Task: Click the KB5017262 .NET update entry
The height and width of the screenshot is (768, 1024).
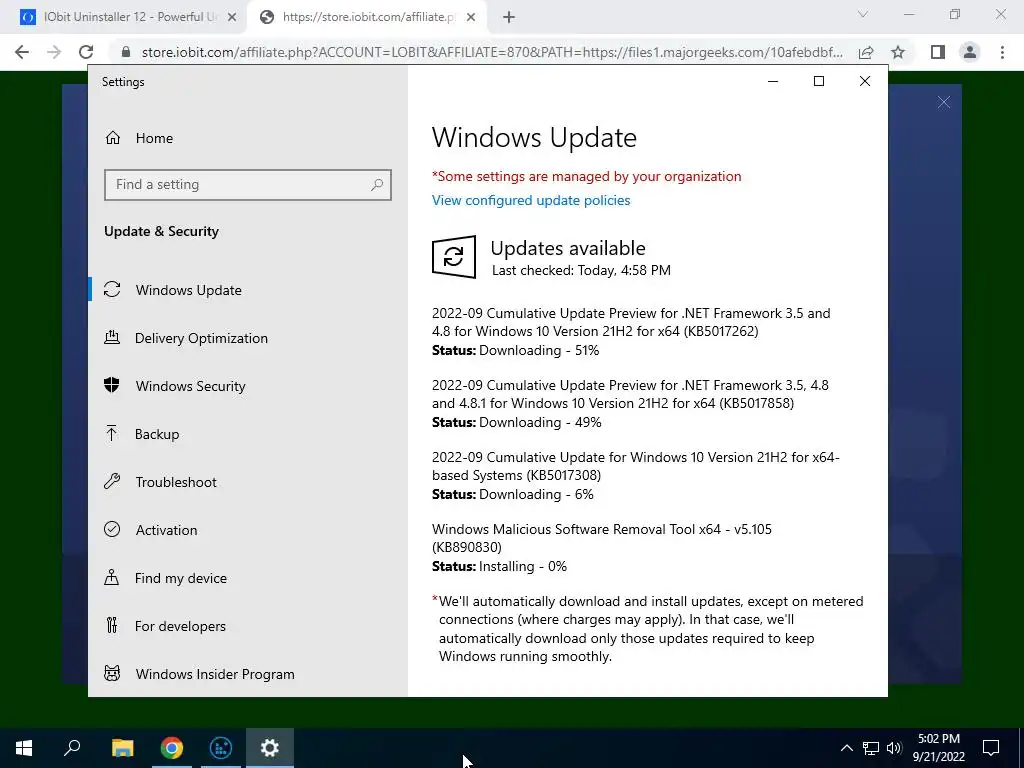Action: [631, 322]
